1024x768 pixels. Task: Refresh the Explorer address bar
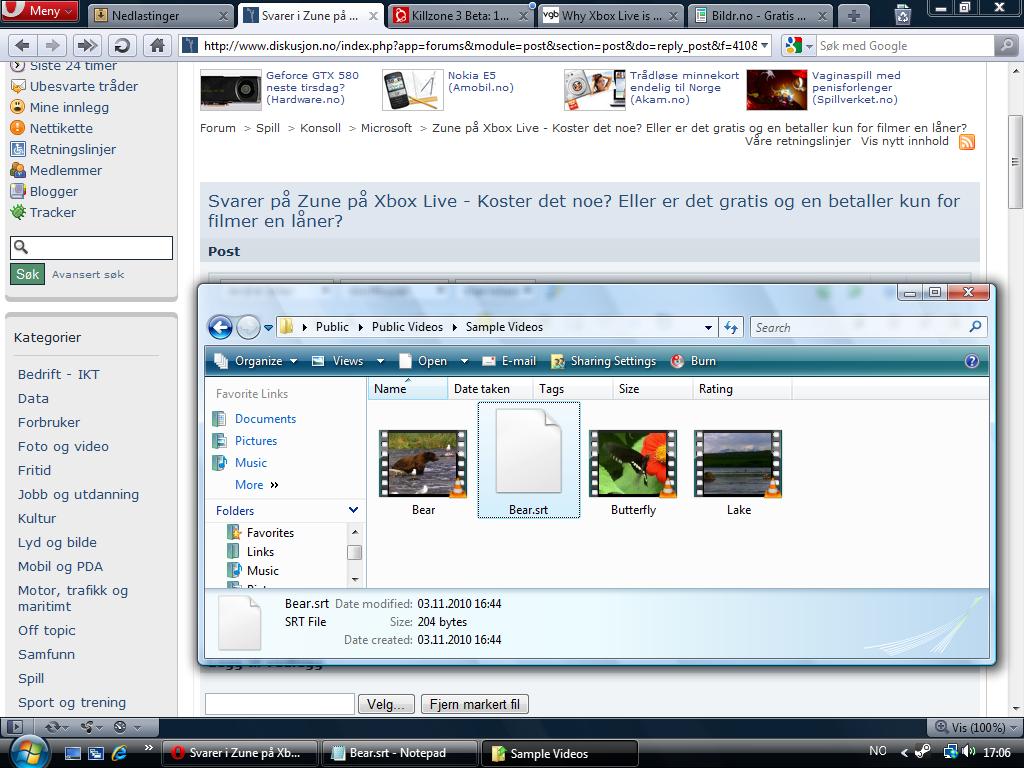[731, 327]
